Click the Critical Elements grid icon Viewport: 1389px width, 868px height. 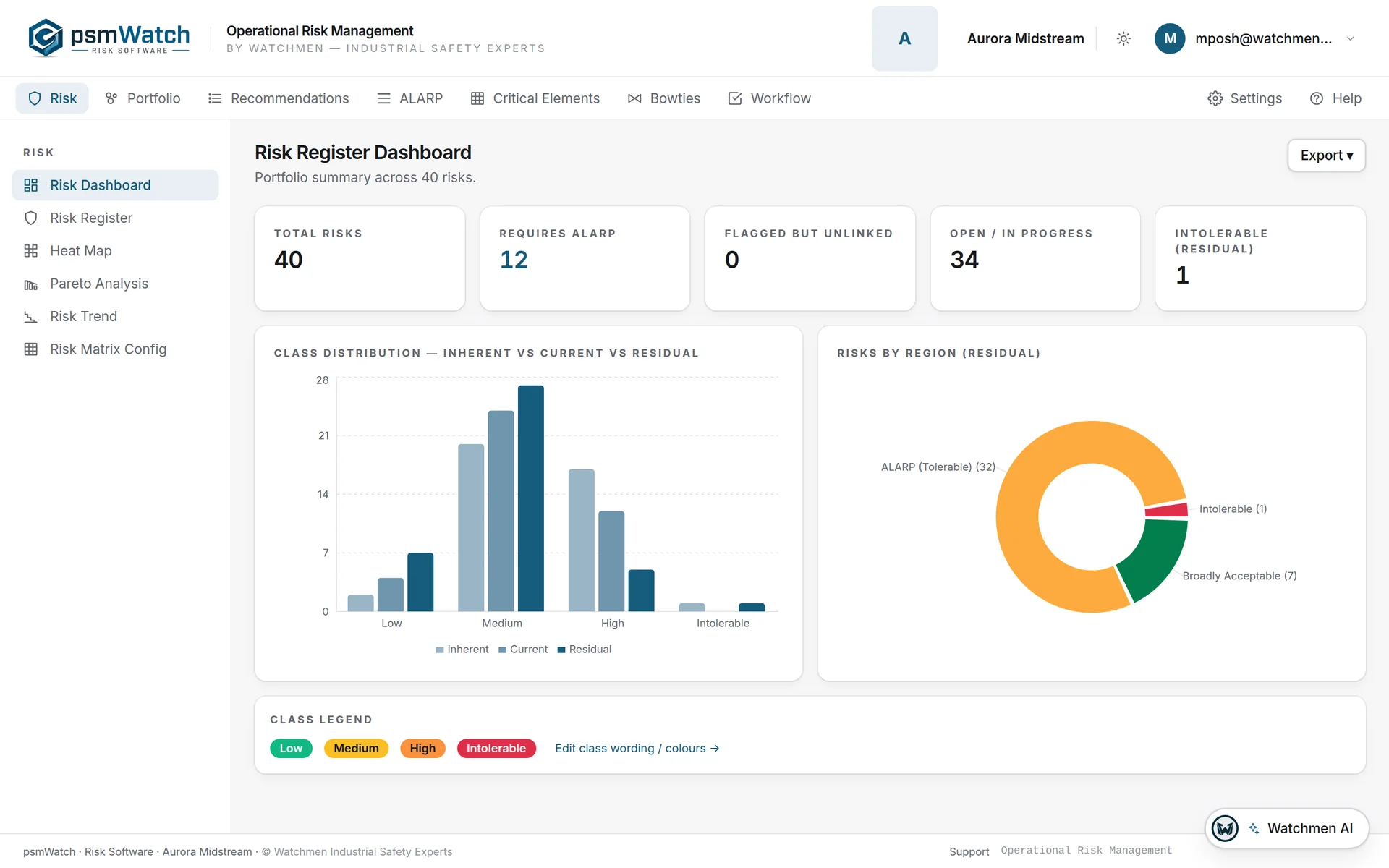[x=477, y=98]
